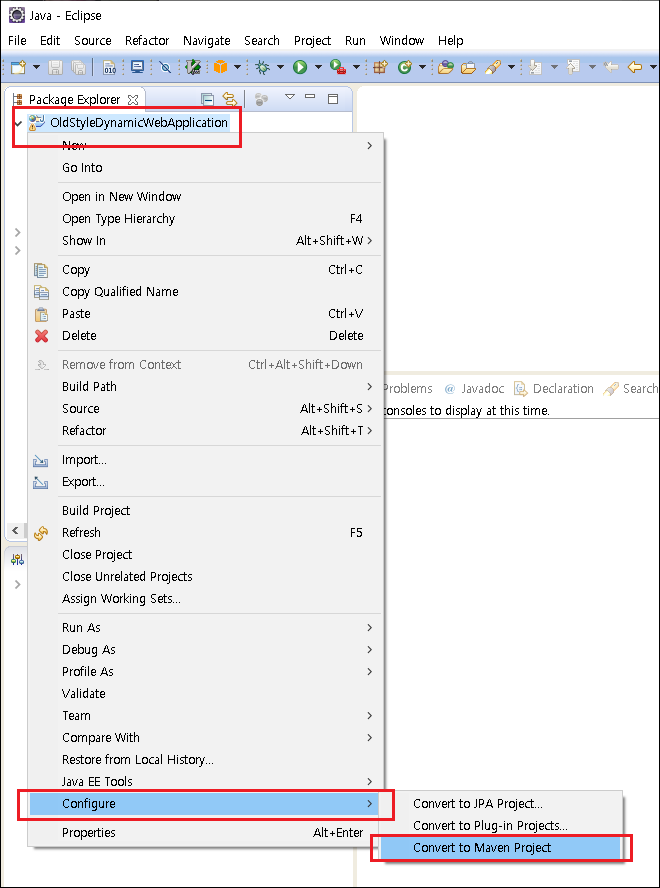
Task: Open the Run dropdown arrow
Action: 318,67
